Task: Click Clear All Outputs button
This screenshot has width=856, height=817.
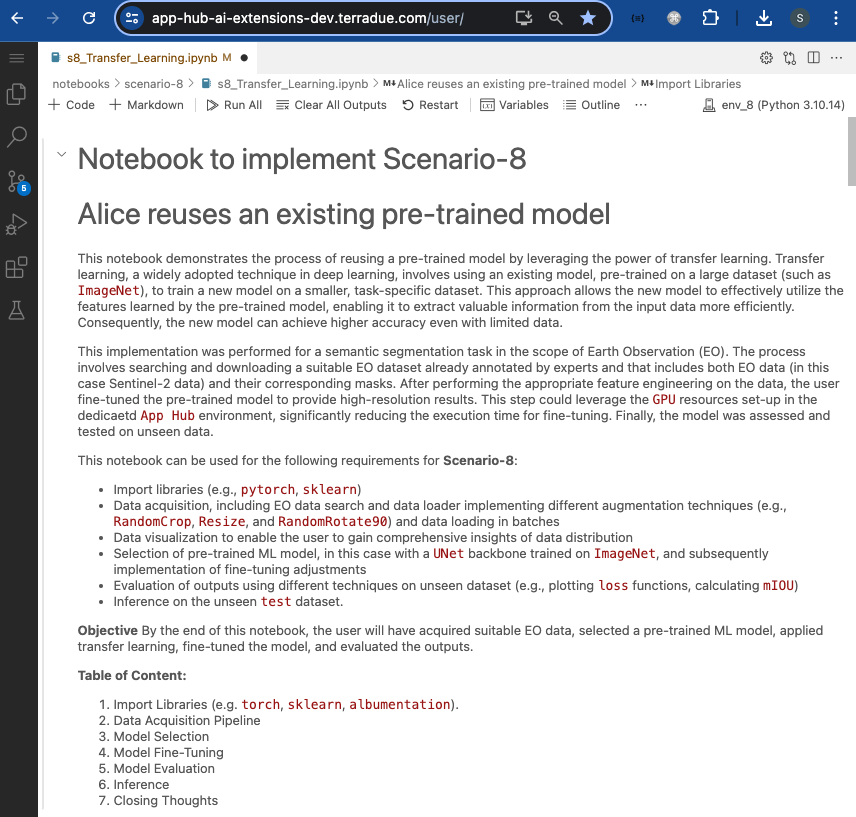Action: coord(331,105)
